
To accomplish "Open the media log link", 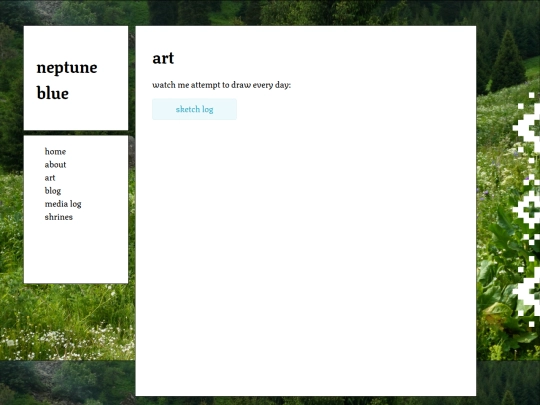I will coord(63,204).
